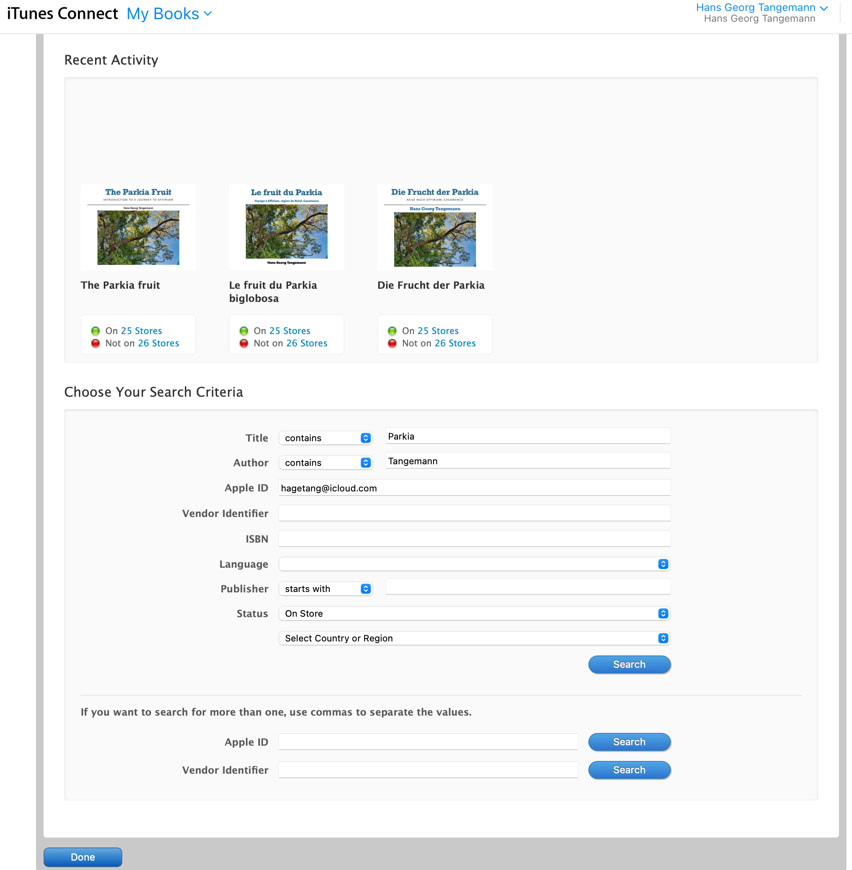The height and width of the screenshot is (870, 852).
Task: Click the green status icon under The Parkia fruit
Action: tap(96, 331)
